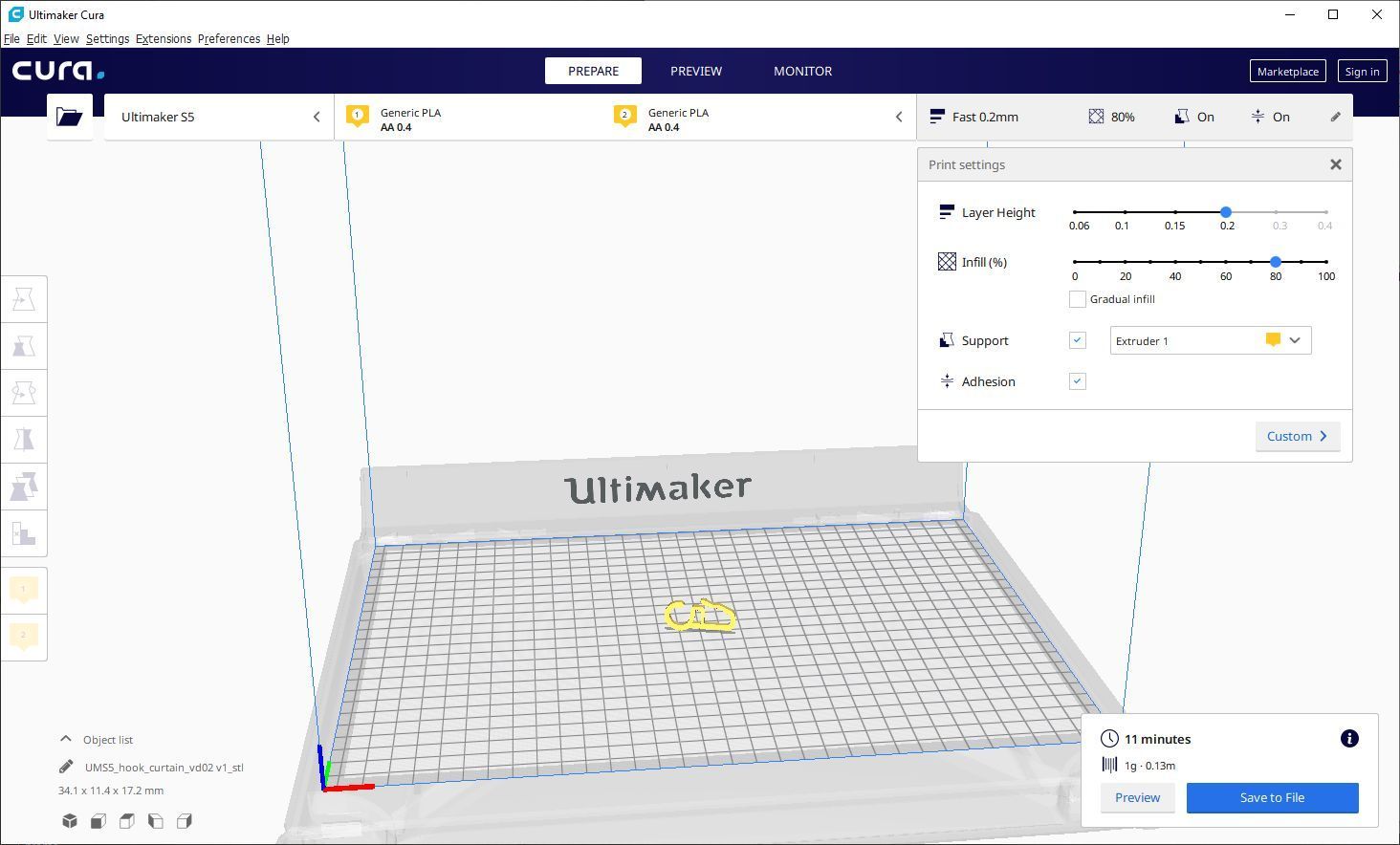Switch to front view cube icon
The image size is (1400, 845).
(98, 821)
